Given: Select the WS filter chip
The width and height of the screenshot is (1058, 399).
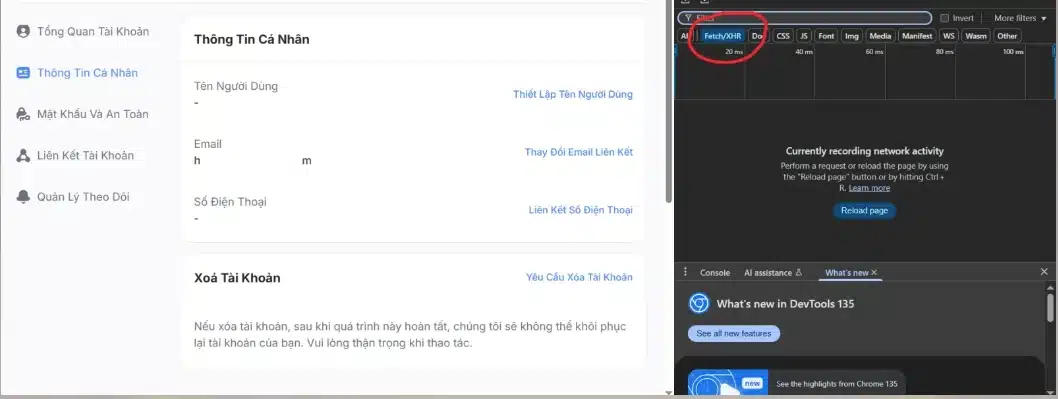Looking at the screenshot, I should 949,36.
